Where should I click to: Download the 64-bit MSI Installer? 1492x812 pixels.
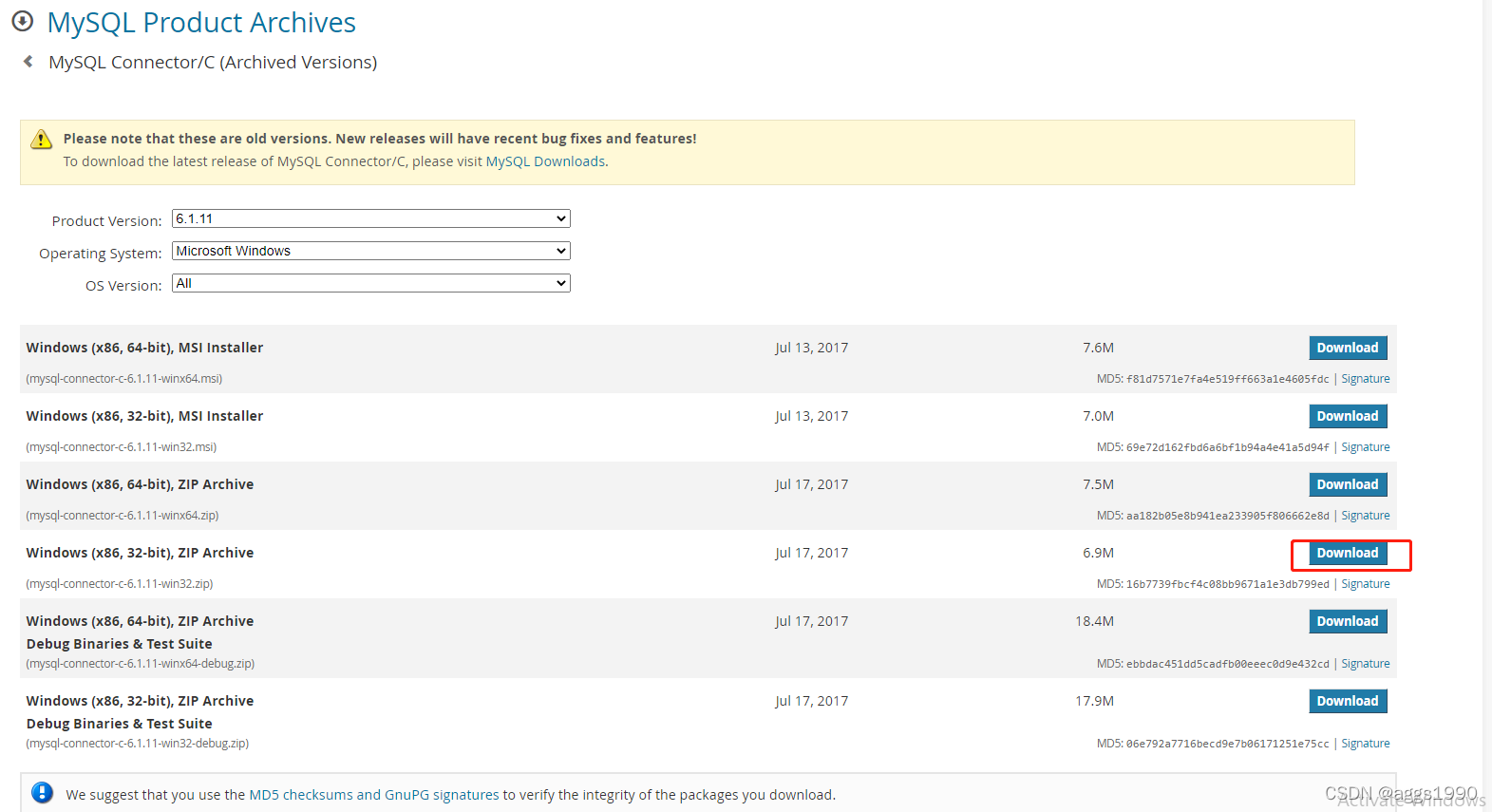[x=1348, y=348]
